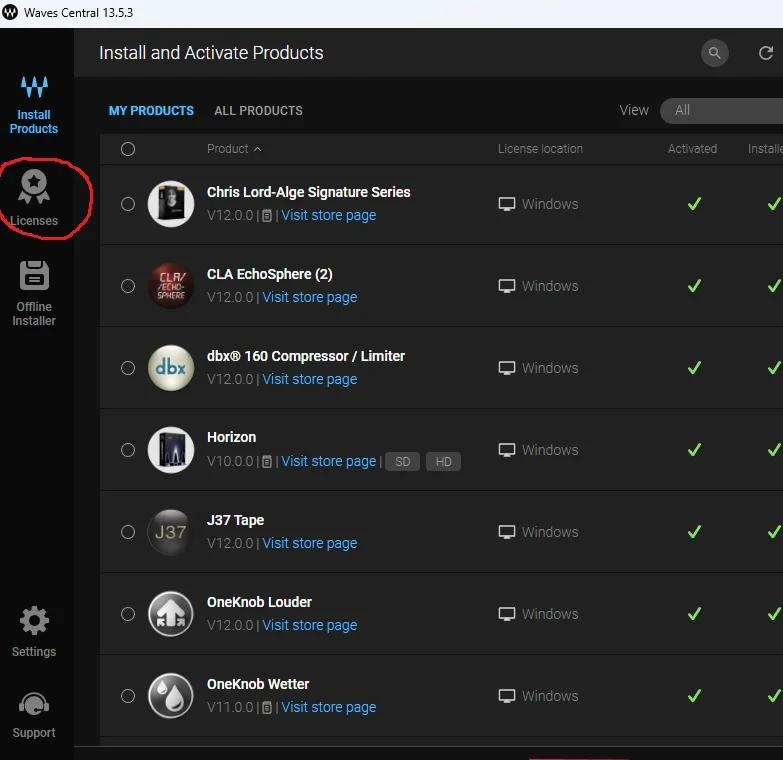Image resolution: width=783 pixels, height=760 pixels.
Task: Select the OneKnob Louder radio button
Action: tap(128, 614)
